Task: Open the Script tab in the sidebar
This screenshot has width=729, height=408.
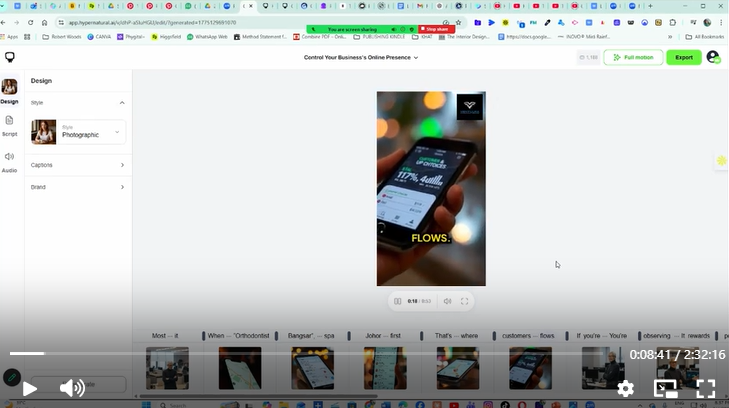Action: pos(9,126)
